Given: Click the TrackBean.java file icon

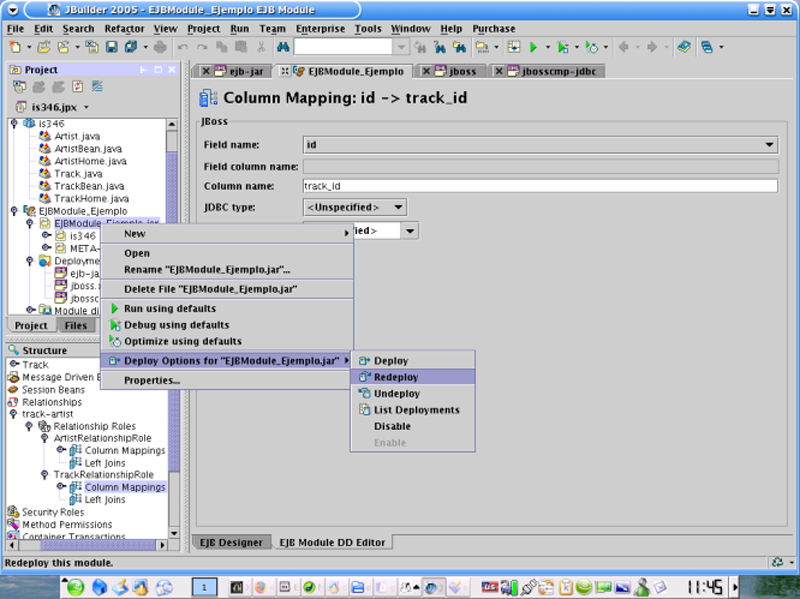Looking at the screenshot, I should (44, 186).
